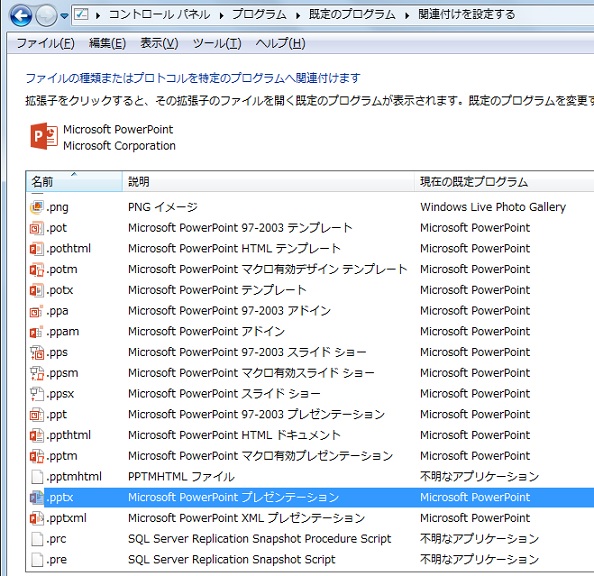Screen dimensions: 594x576
Task: Go to コントロール パネル in breadcrumb
Action: (x=159, y=14)
